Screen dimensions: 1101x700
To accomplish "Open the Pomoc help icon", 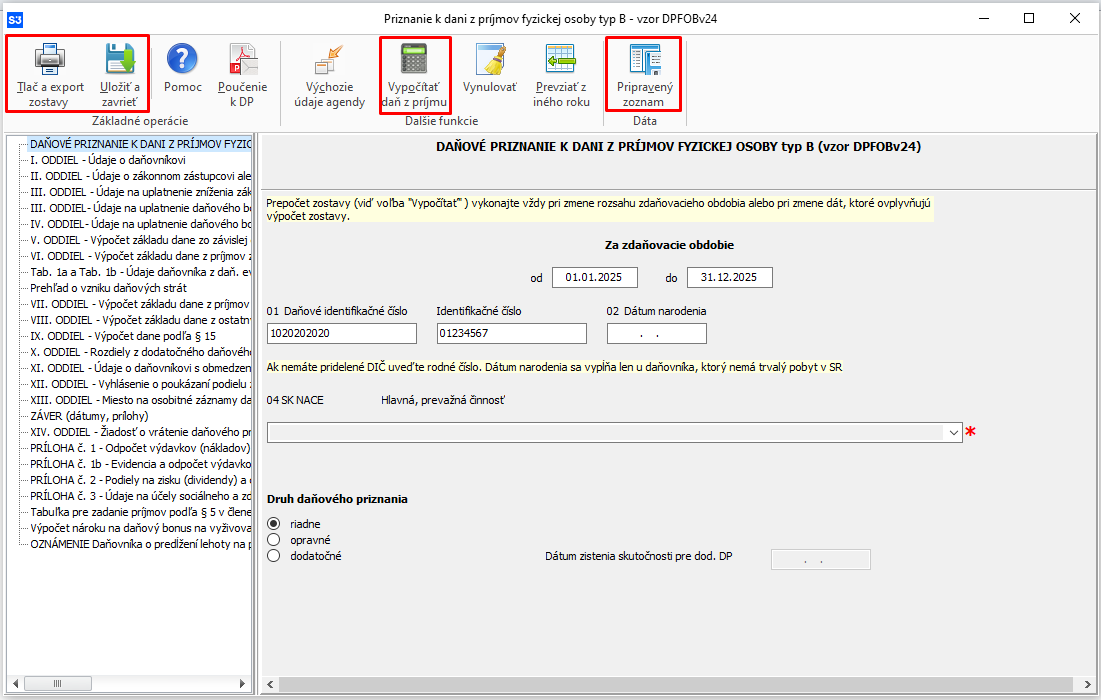I will pyautogui.click(x=183, y=62).
